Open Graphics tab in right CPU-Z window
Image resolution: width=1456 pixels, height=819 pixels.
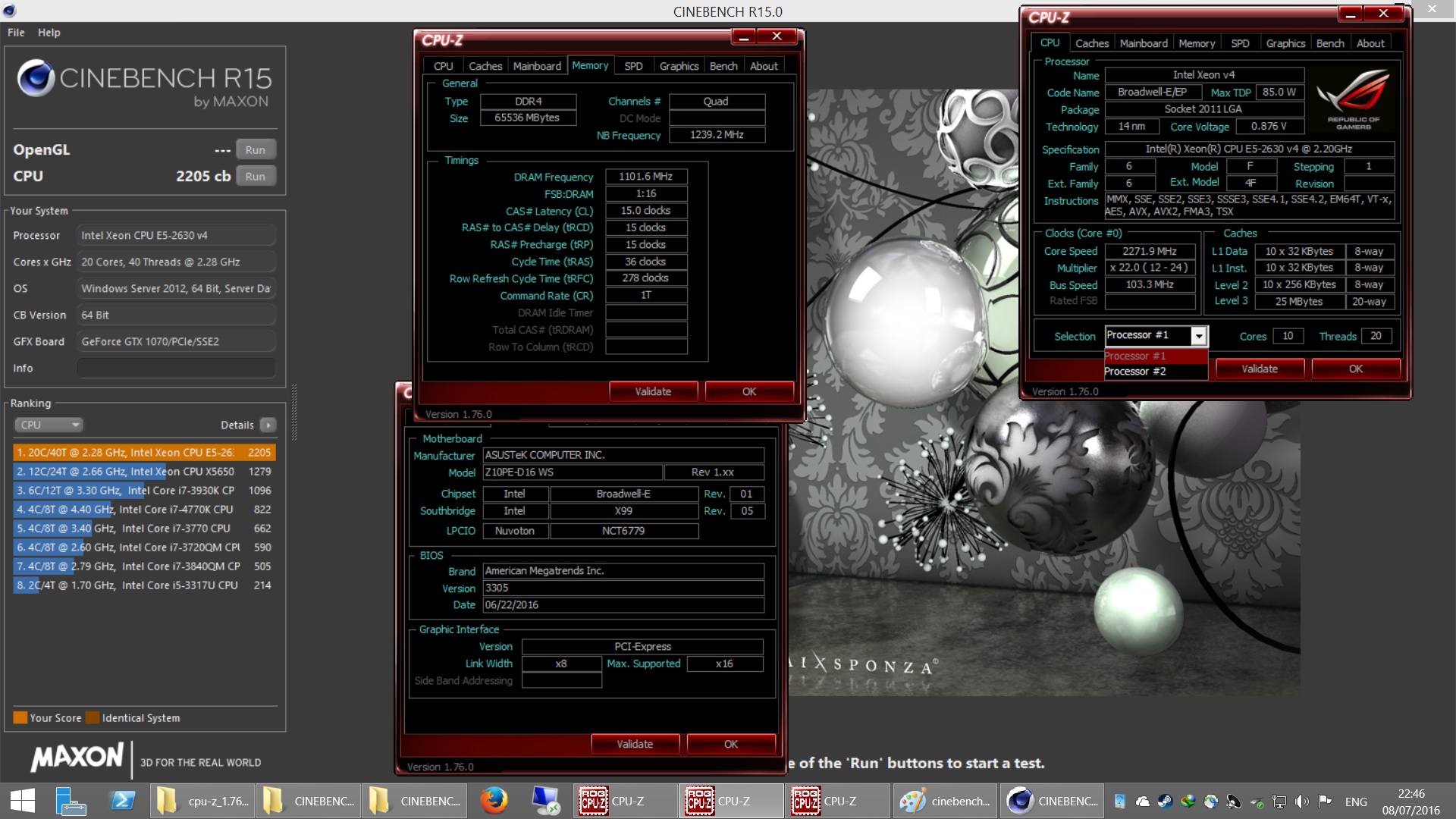click(x=1285, y=43)
